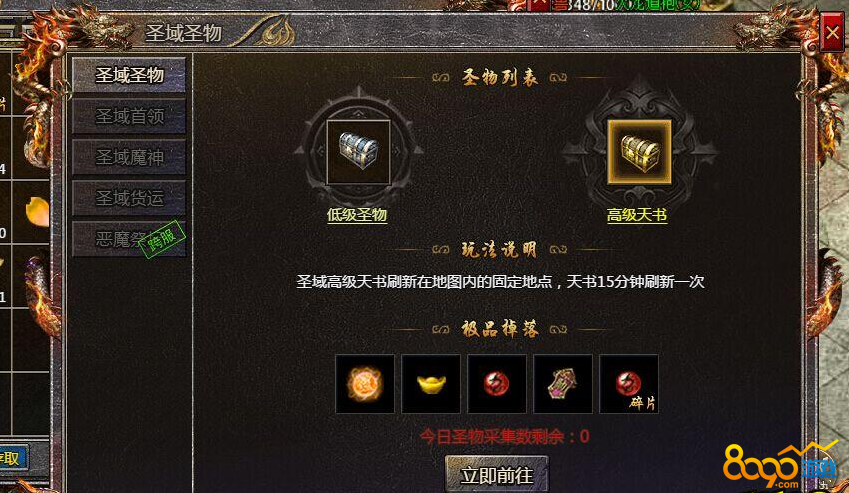Screen dimensions: 849x493
Task: Switch to the 圣域魔神 tab
Action: tap(129, 157)
